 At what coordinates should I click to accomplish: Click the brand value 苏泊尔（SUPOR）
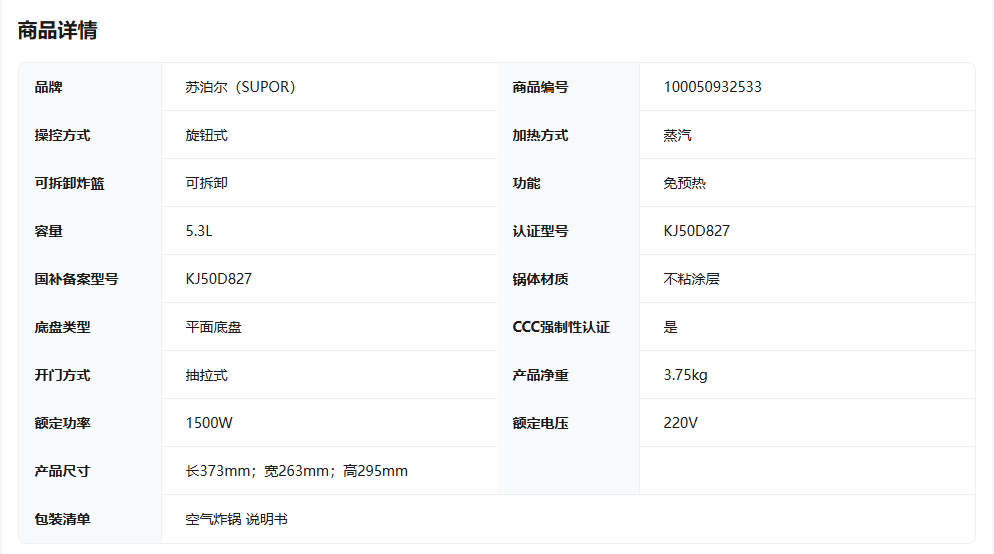pos(240,87)
